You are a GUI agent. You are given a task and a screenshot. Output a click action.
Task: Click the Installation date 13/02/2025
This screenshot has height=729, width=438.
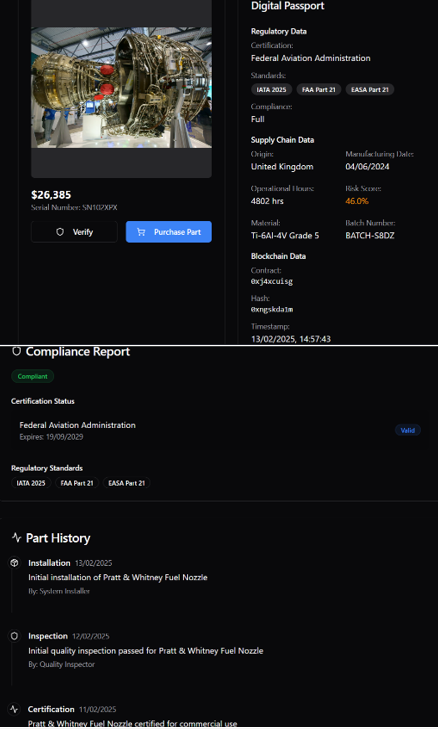click(93, 563)
